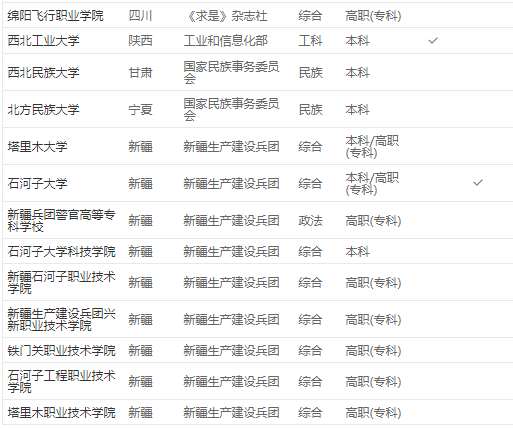Click the province cell 陕西

pyautogui.click(x=140, y=41)
